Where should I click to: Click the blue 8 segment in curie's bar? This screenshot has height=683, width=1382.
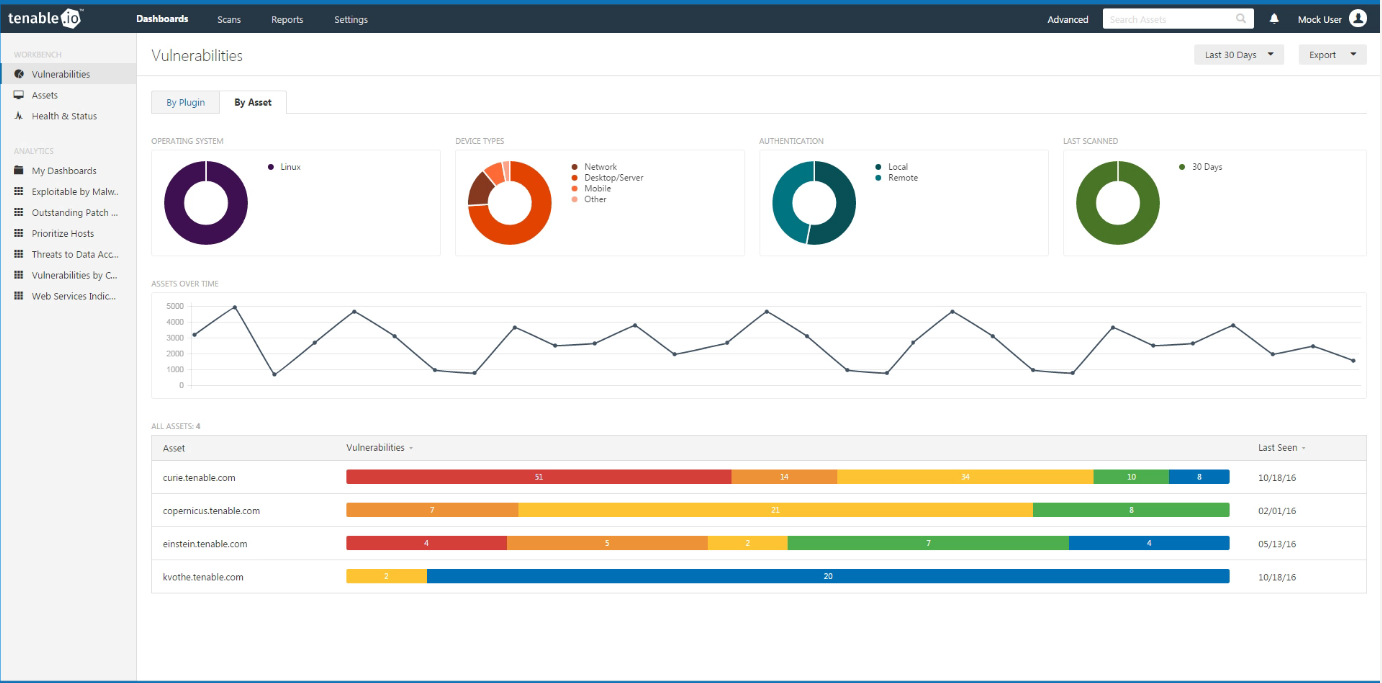tap(1199, 477)
